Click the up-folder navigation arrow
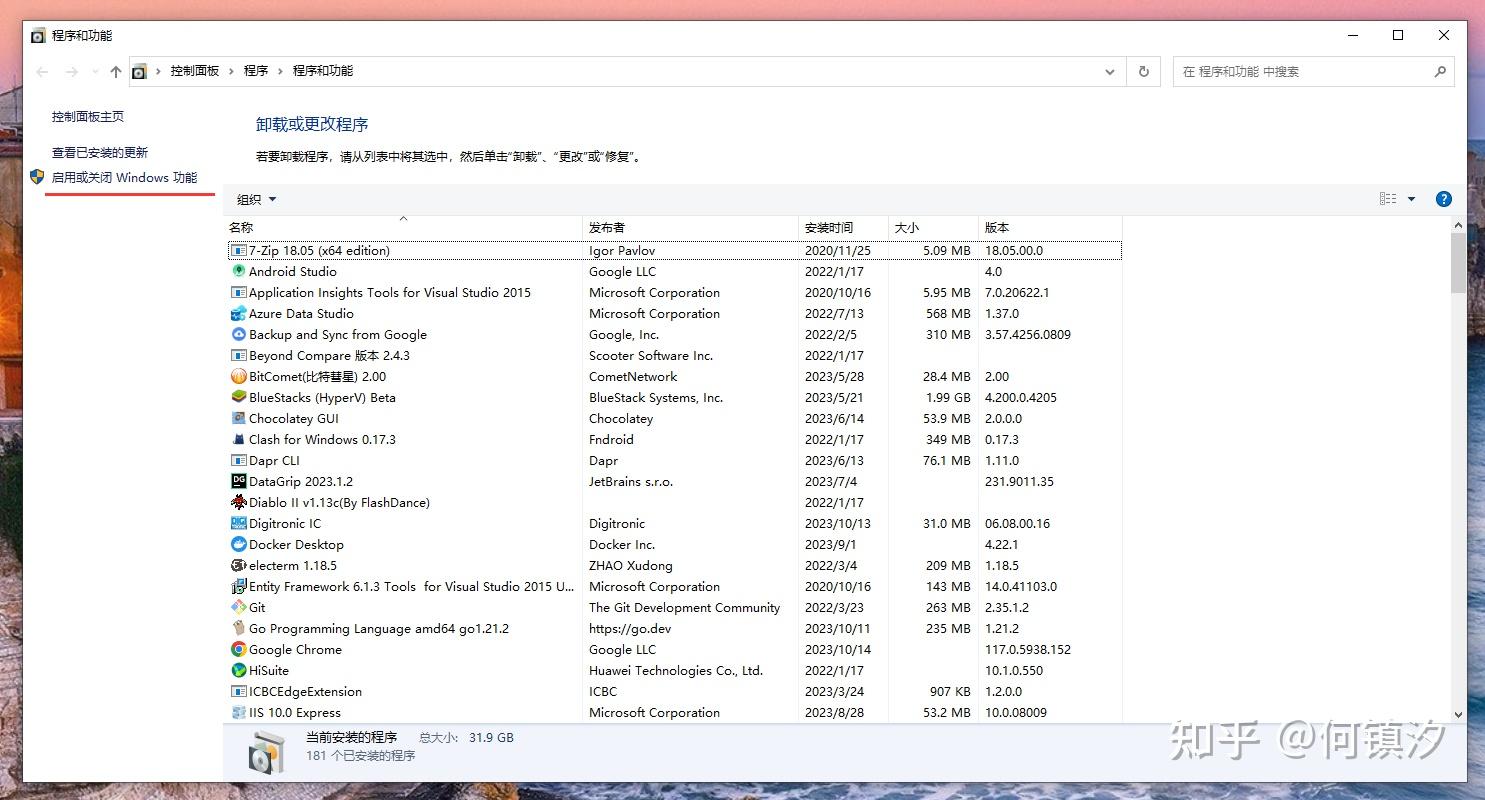 coord(115,71)
